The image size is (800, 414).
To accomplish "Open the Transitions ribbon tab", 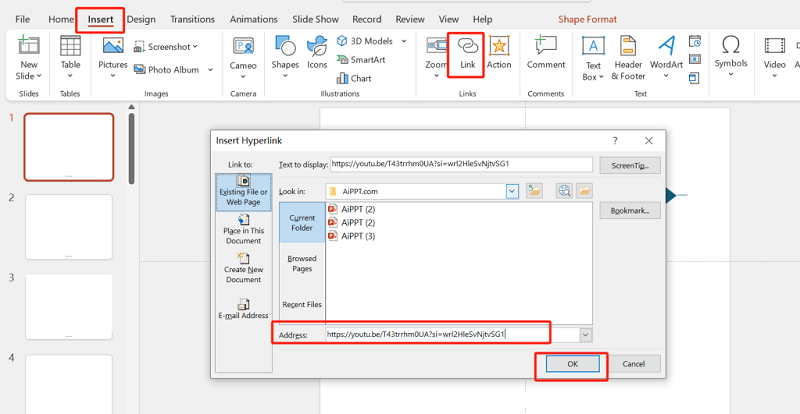I will 192,19.
